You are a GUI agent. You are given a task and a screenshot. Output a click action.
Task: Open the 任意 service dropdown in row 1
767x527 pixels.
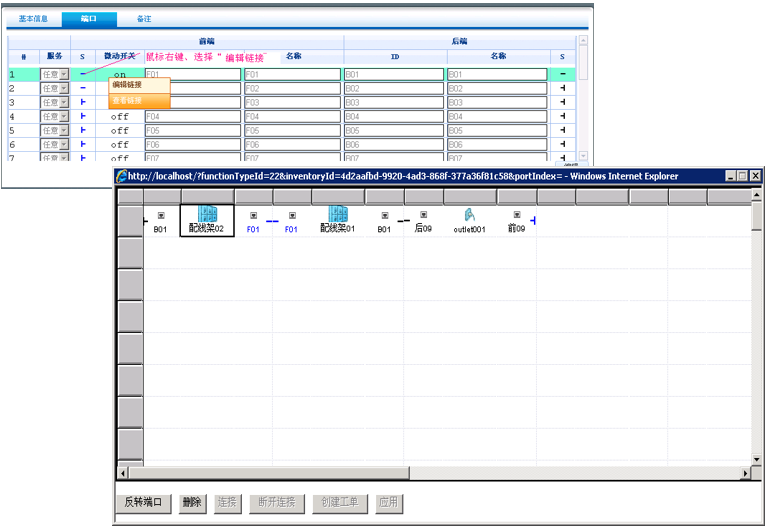coord(64,75)
